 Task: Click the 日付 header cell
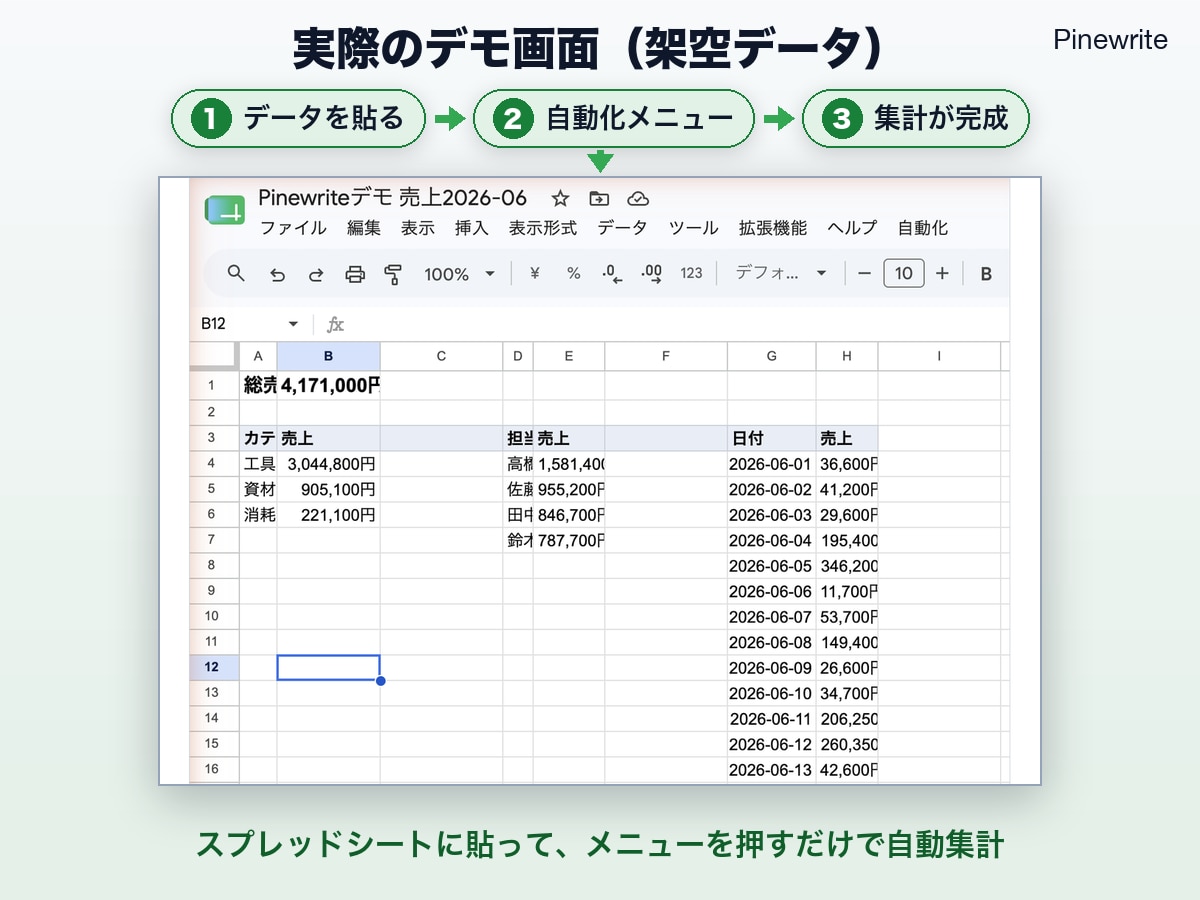[x=771, y=438]
